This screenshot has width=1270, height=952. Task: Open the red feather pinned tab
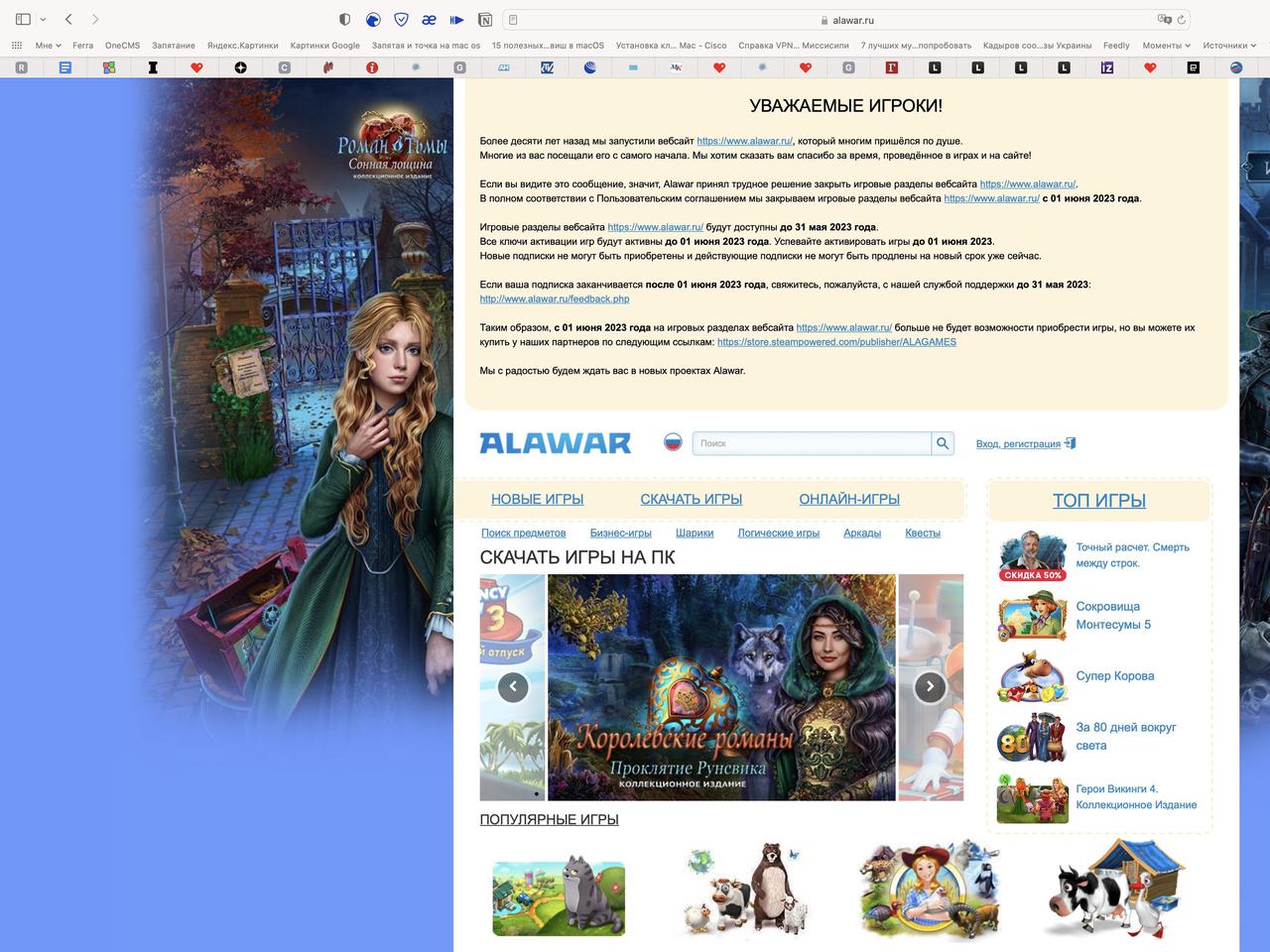[328, 67]
